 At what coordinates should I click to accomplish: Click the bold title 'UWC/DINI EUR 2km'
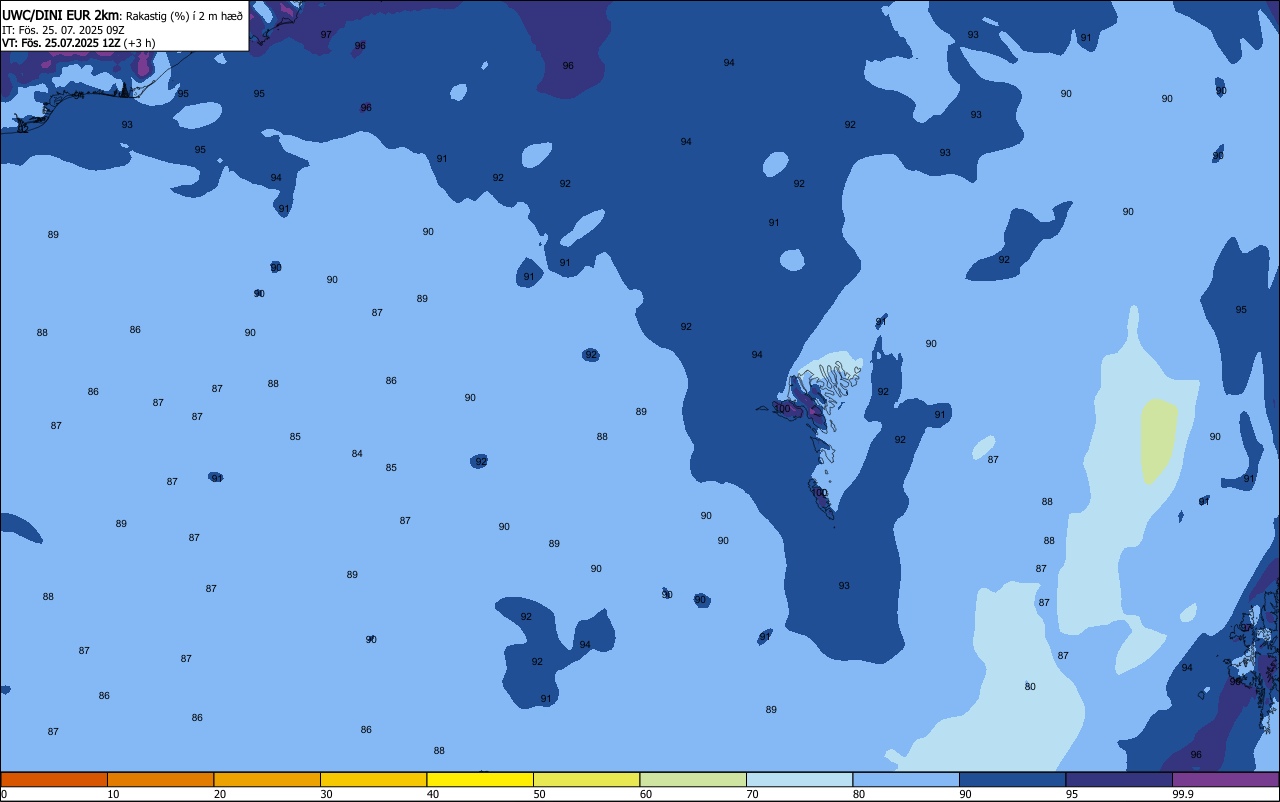(61, 15)
